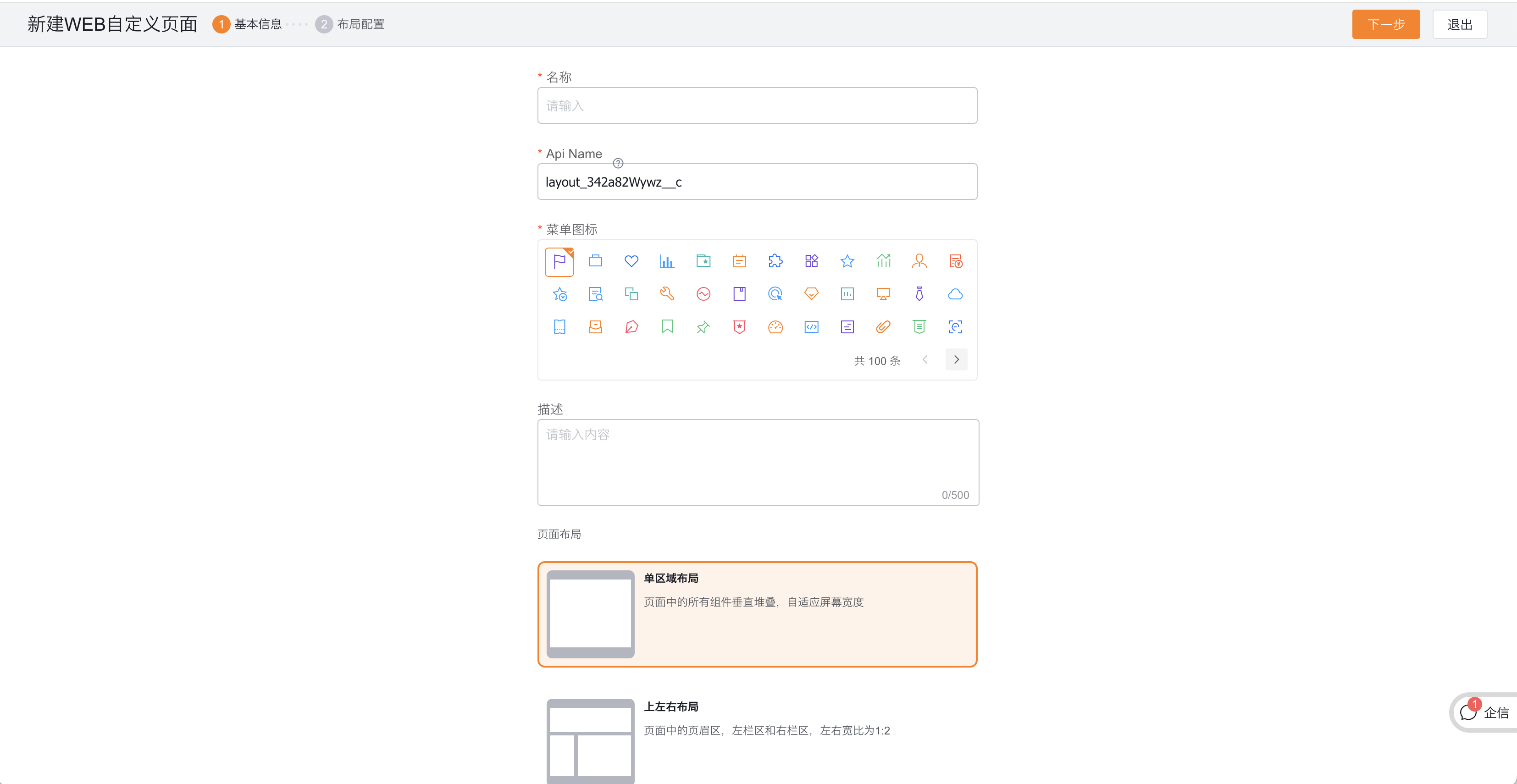Click the 退出 exit button
This screenshot has width=1517, height=784.
click(x=1460, y=24)
